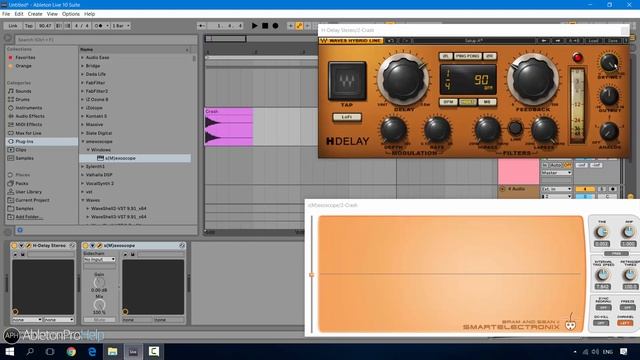Open Chrome from the taskbar
Viewport: 640px width, 360px height.
pos(71,351)
